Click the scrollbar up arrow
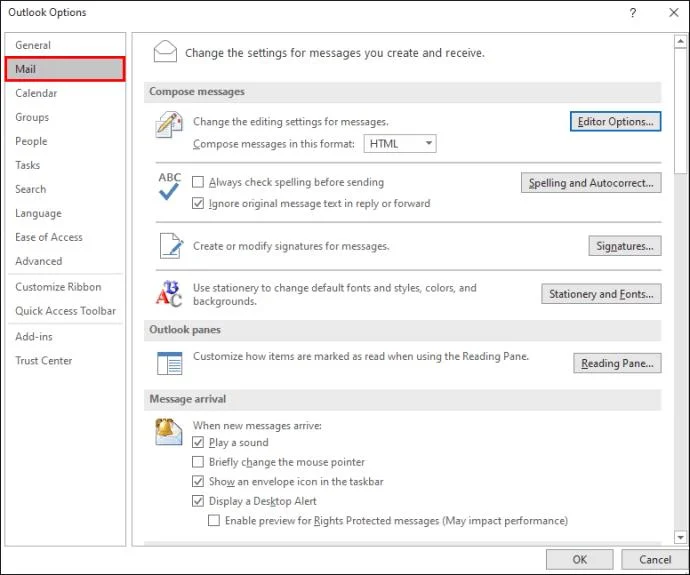Screen dimensions: 690x575 [680, 41]
